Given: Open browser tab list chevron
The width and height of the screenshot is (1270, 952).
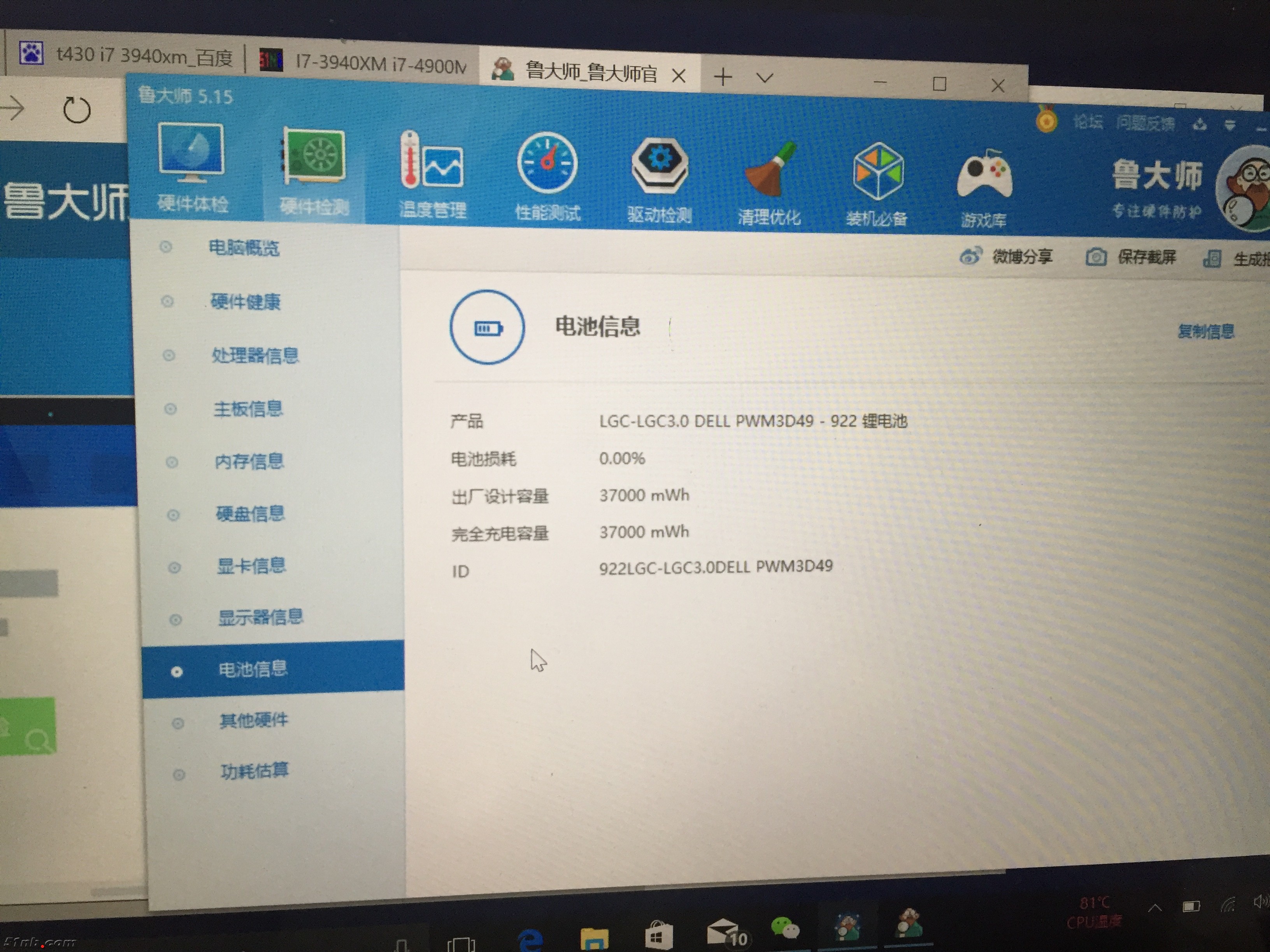Looking at the screenshot, I should 764,77.
